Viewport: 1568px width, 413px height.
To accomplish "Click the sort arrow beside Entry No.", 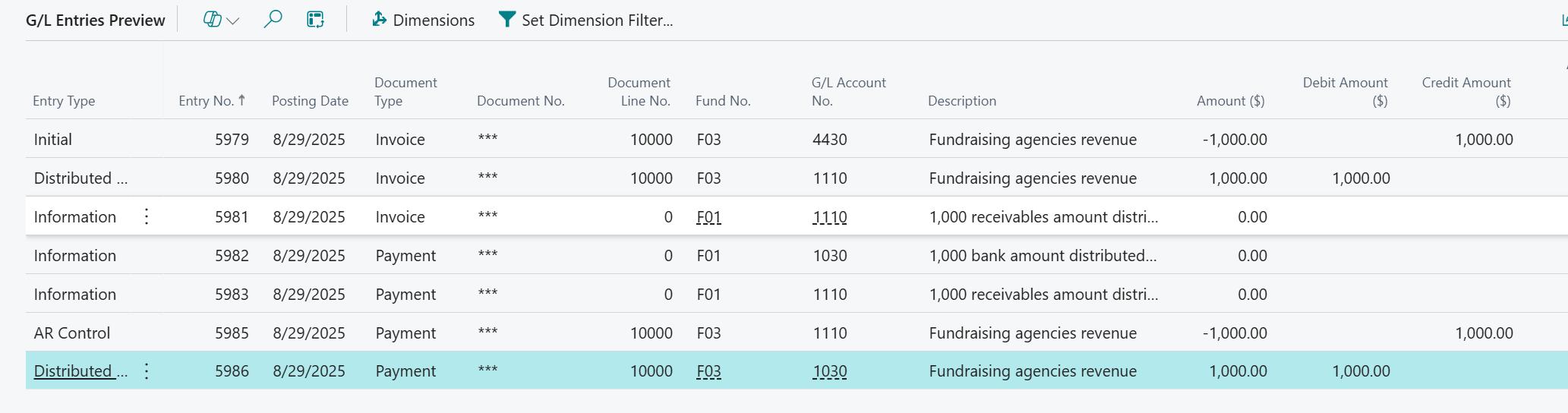I will (x=241, y=100).
